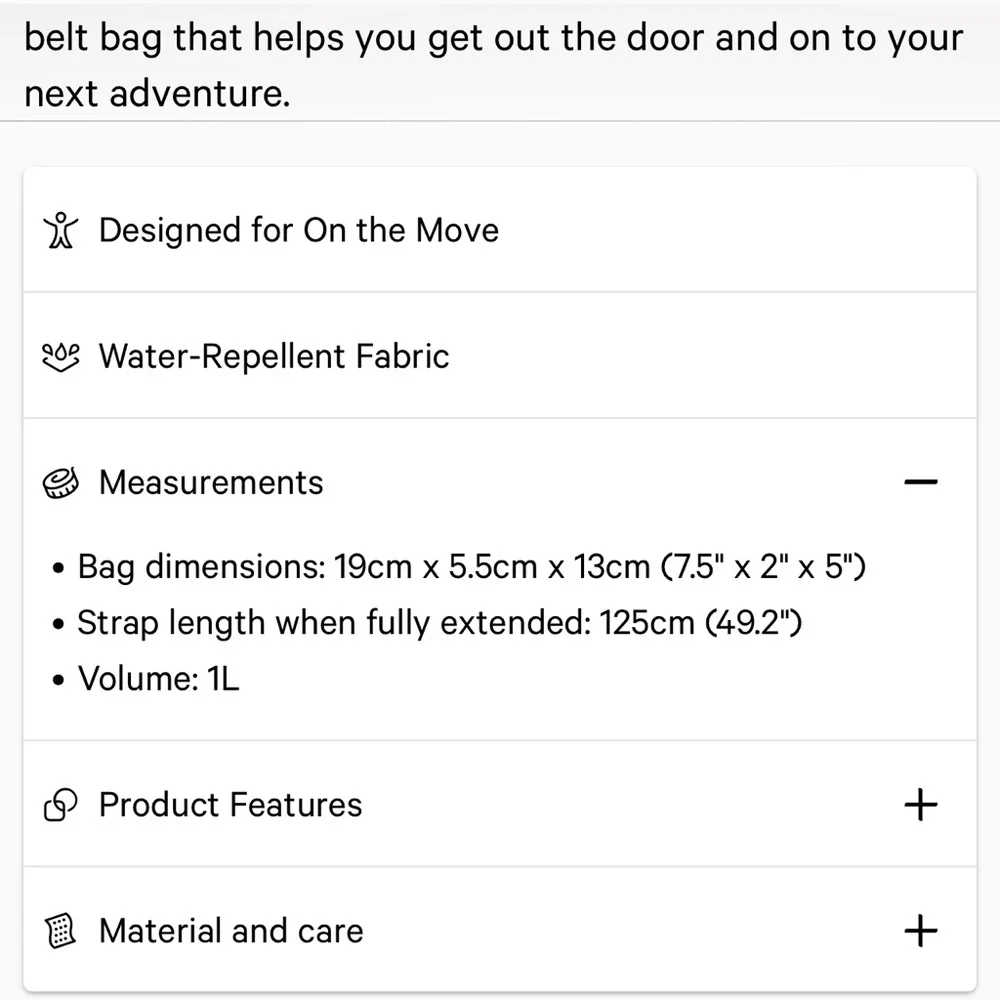Expand Product Features with the plus icon
1000x1000 pixels.
coord(920,805)
